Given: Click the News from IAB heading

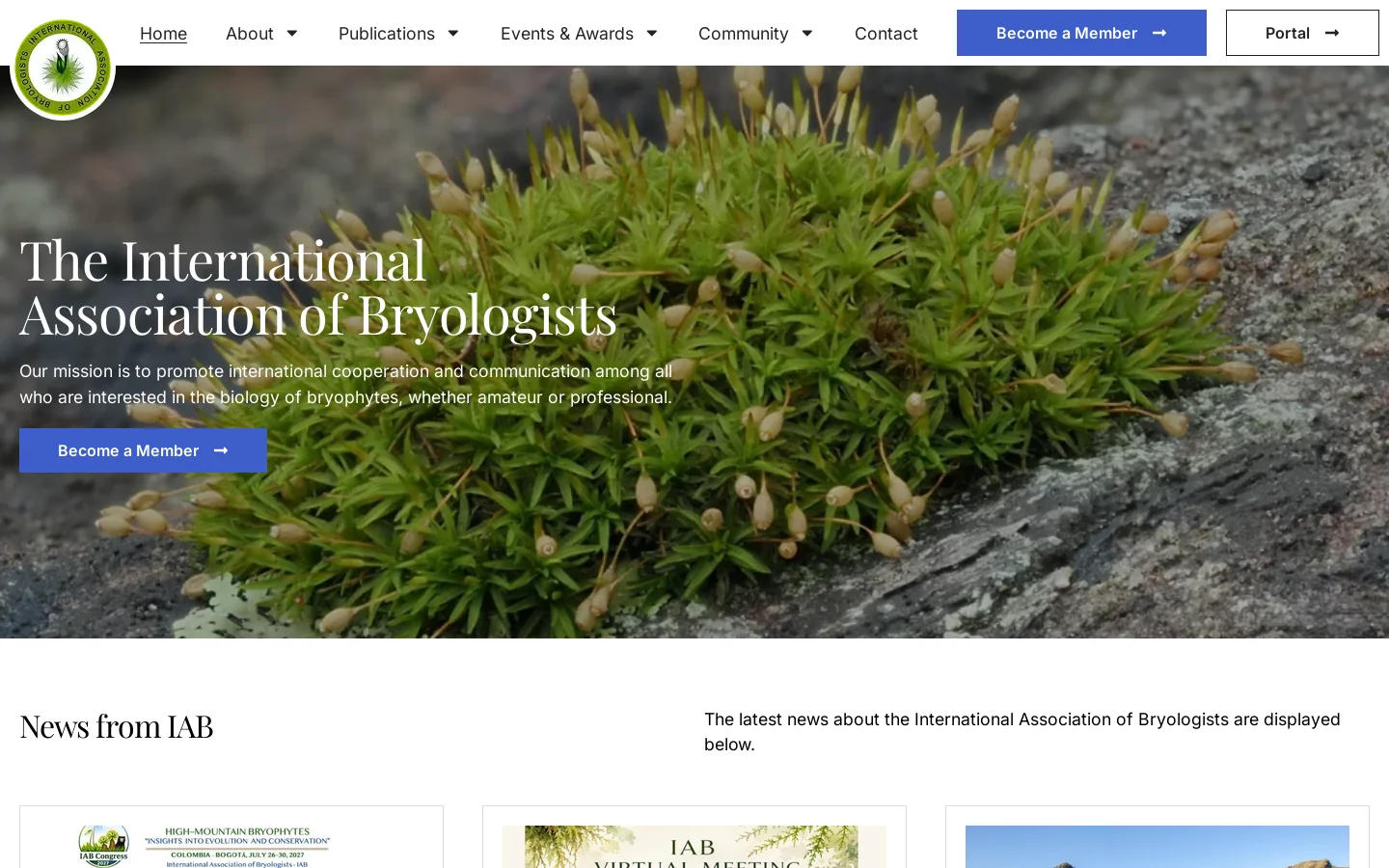Looking at the screenshot, I should (x=116, y=726).
